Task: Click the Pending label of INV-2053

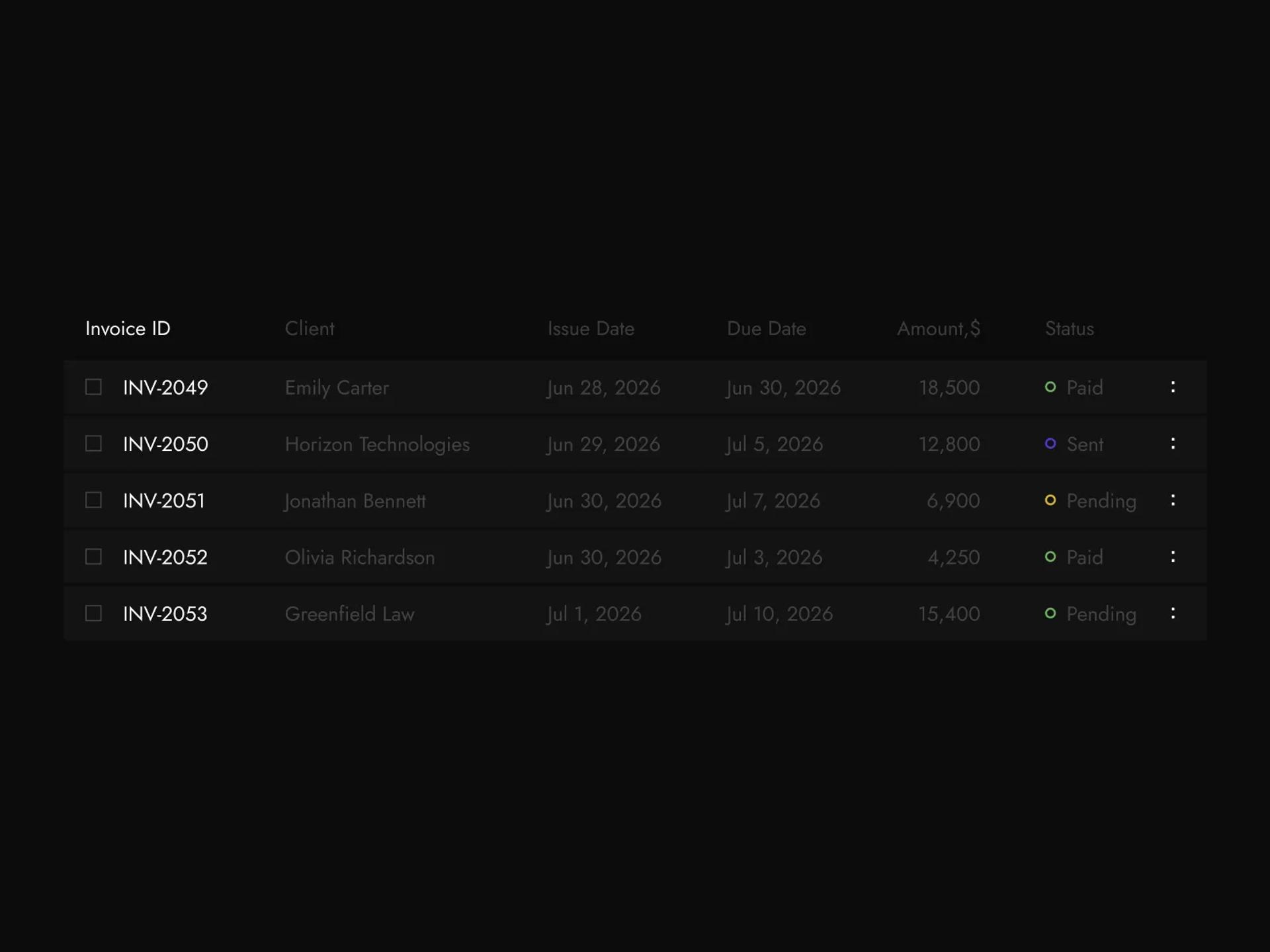Action: point(1101,615)
